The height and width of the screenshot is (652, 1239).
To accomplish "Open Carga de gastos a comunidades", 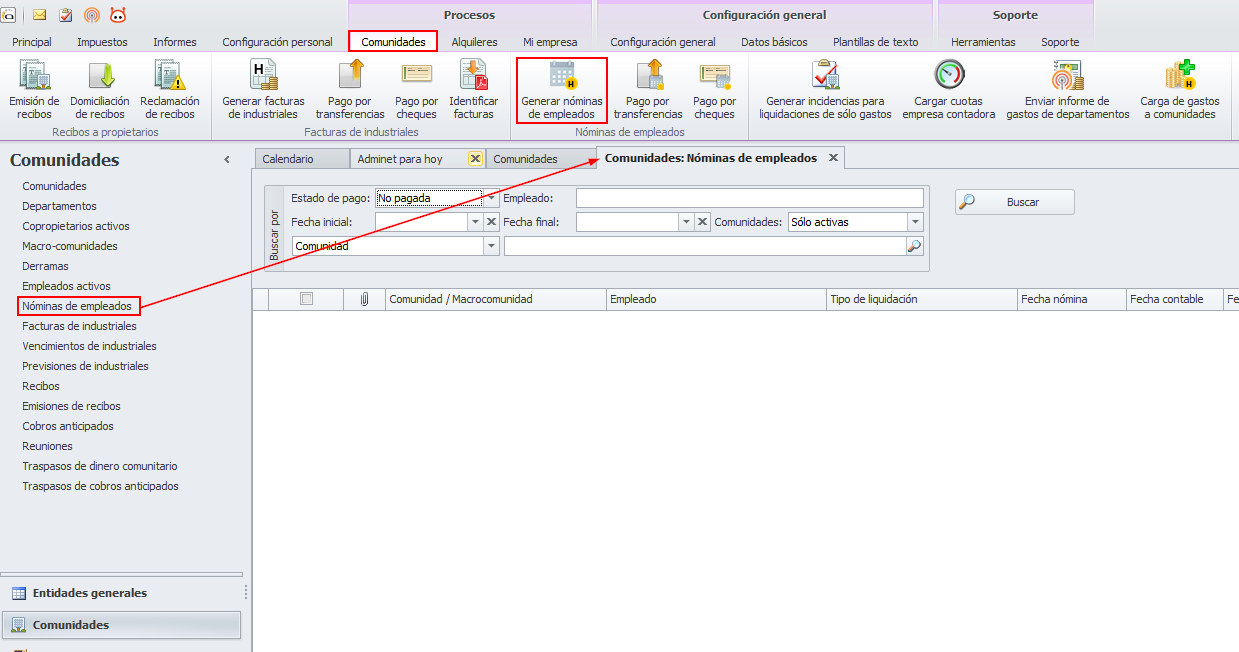I will click(x=1180, y=90).
